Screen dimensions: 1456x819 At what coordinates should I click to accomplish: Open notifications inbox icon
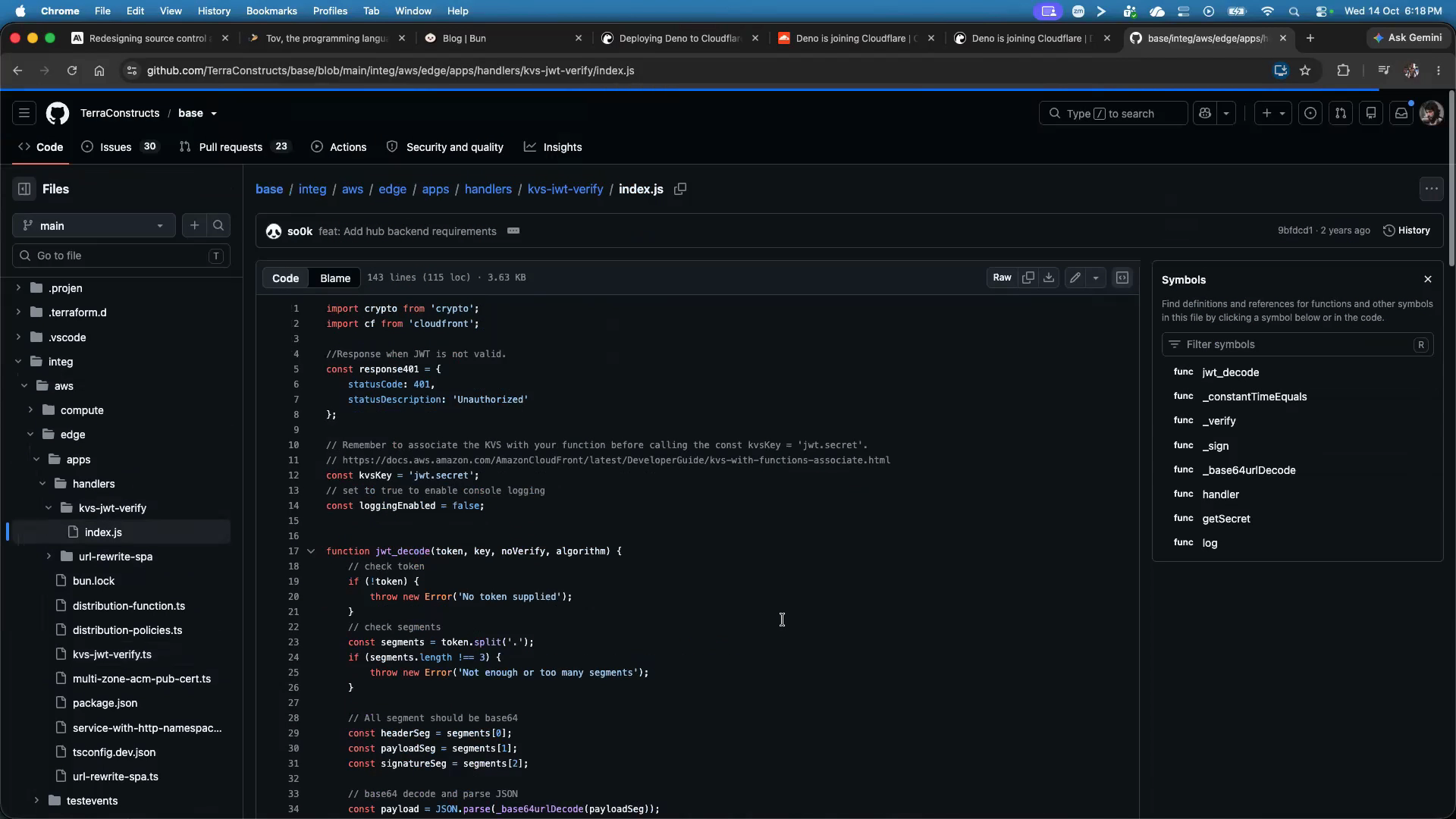[x=1401, y=114]
